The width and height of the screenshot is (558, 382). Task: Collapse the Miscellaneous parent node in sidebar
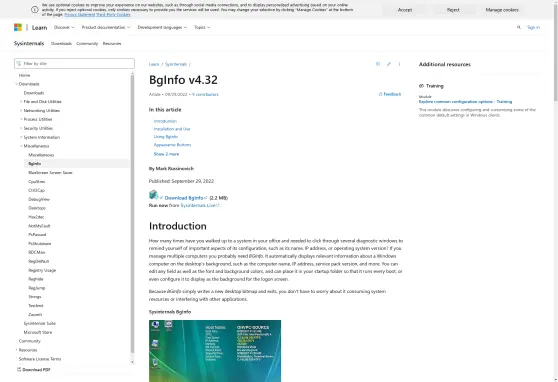(x=21, y=146)
